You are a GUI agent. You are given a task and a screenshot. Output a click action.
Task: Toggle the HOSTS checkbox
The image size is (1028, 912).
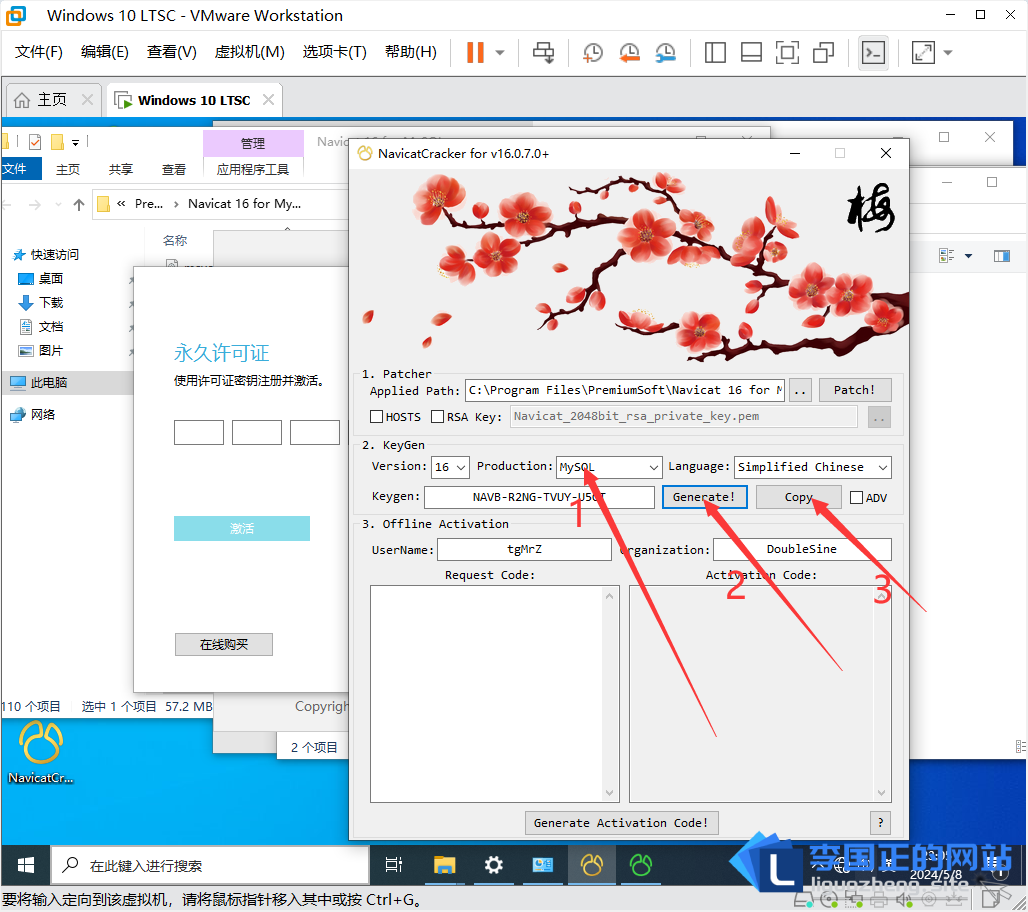(376, 416)
